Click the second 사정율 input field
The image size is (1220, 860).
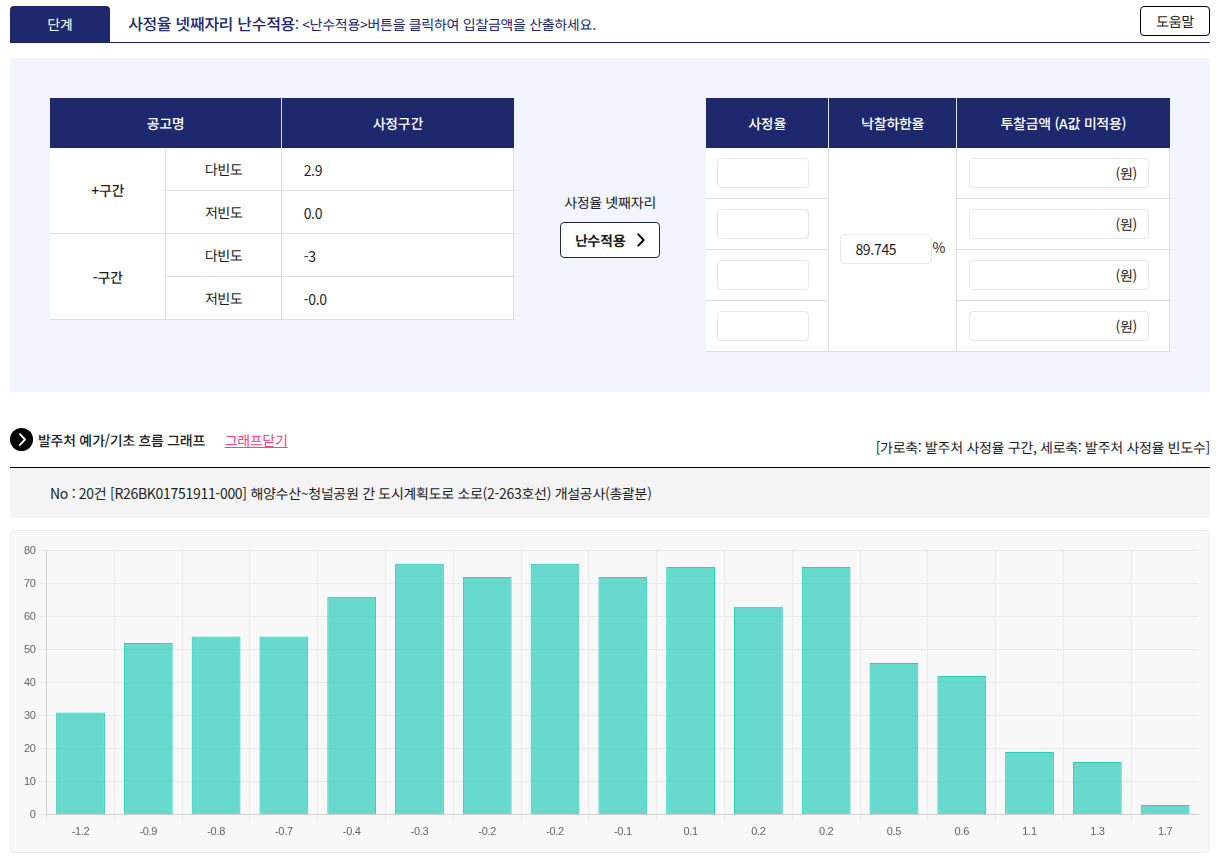coord(763,224)
